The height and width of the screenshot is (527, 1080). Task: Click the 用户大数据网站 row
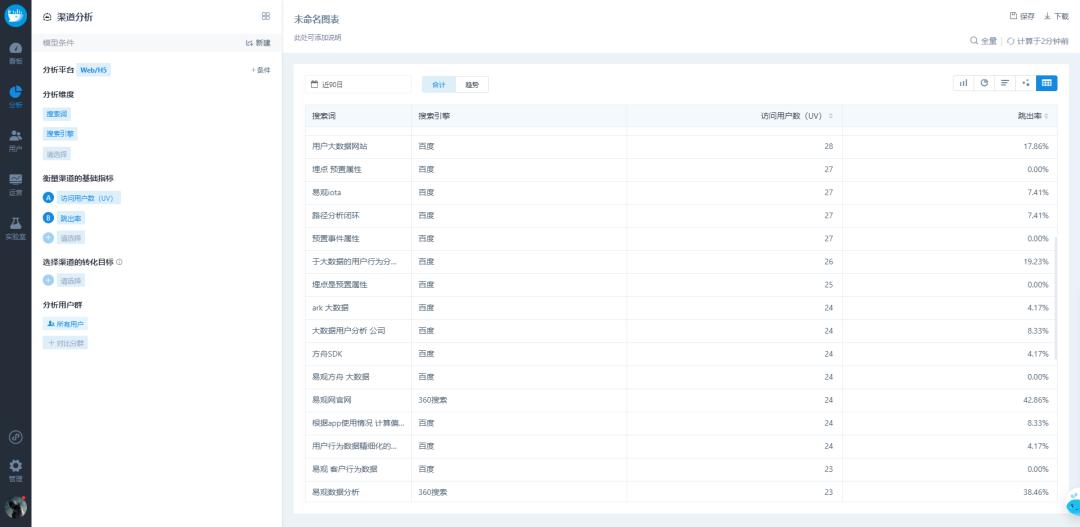pyautogui.click(x=681, y=147)
